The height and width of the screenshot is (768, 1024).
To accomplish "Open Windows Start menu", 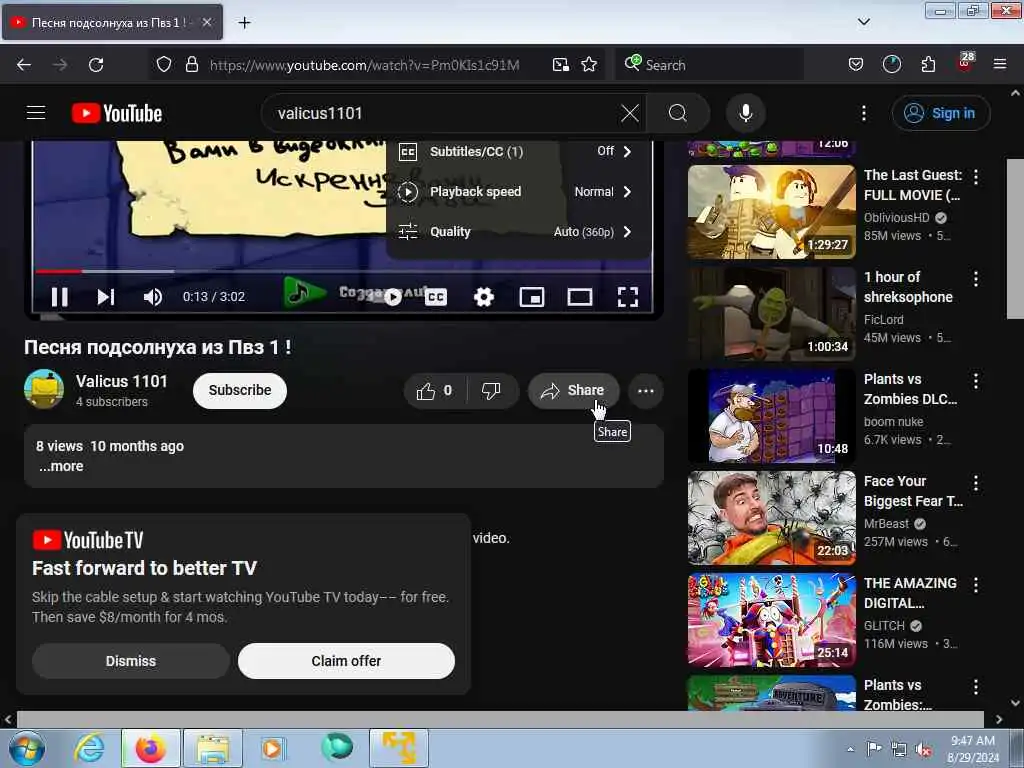I will click(x=26, y=748).
